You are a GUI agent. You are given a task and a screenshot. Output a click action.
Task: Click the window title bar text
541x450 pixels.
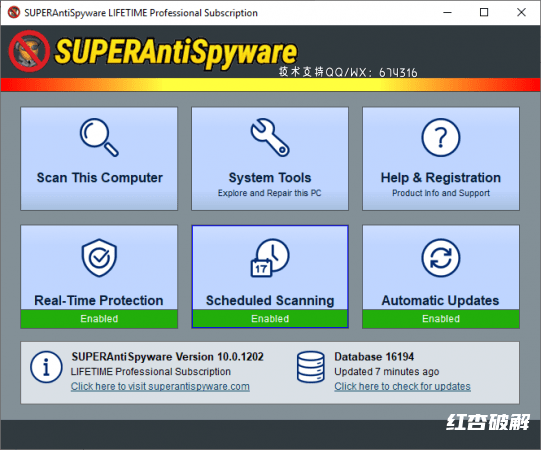tap(141, 13)
